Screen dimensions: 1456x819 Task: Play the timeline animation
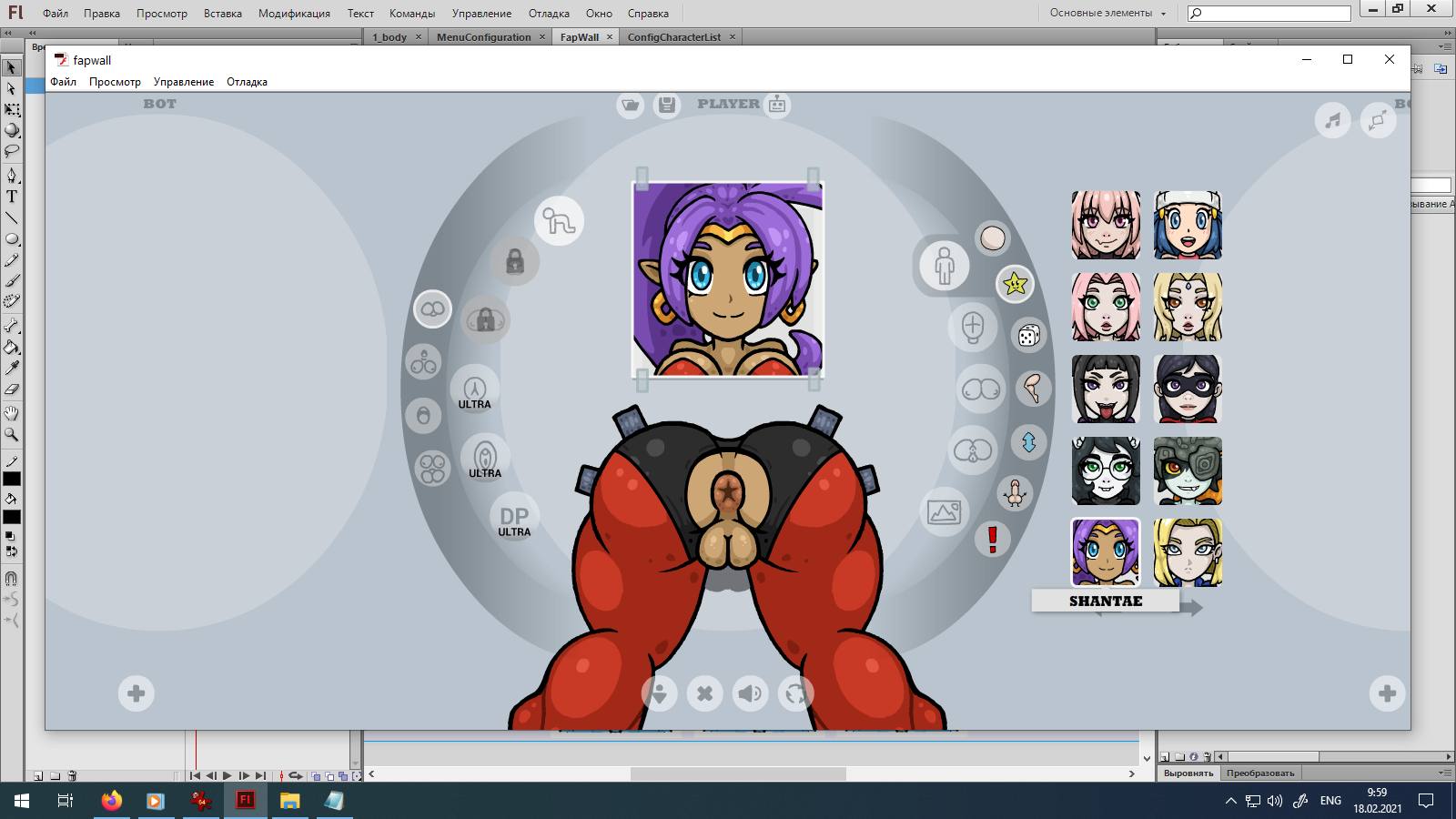tap(227, 776)
